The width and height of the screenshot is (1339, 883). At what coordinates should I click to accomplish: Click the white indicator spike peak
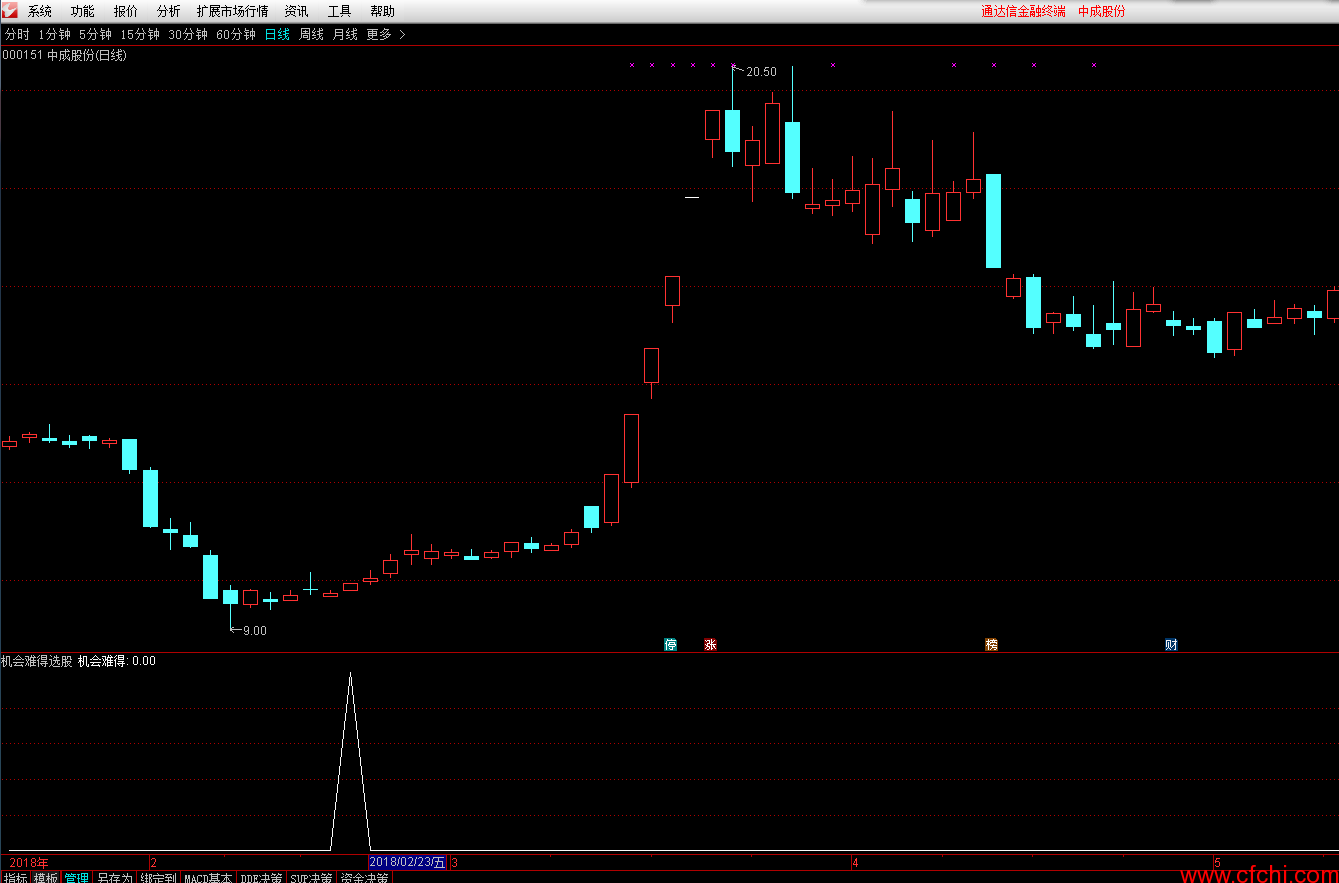coord(350,675)
